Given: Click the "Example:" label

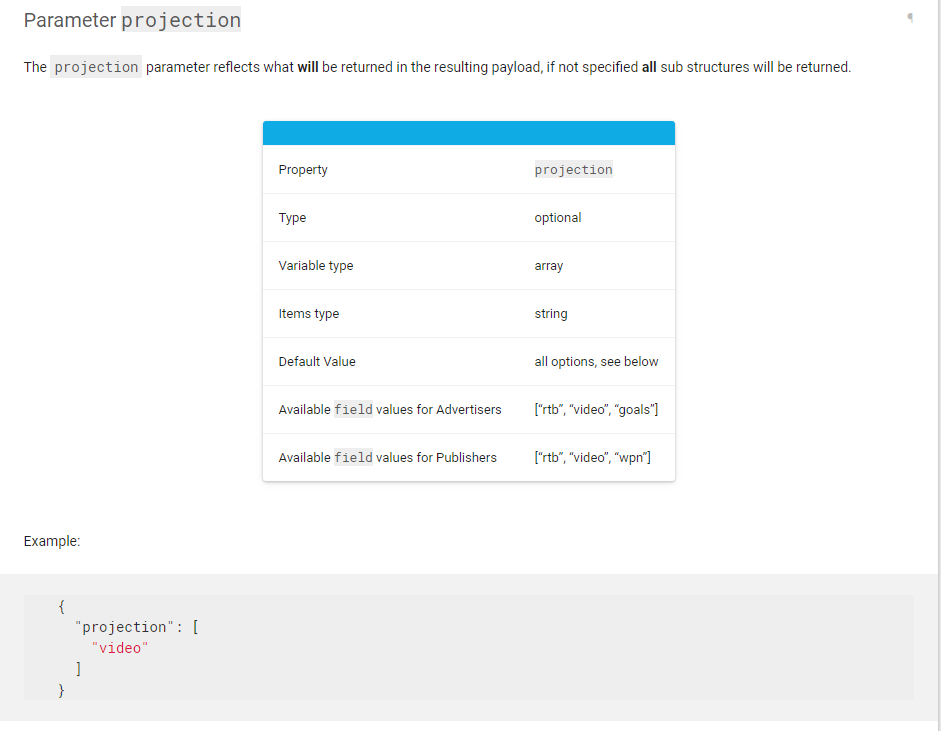Looking at the screenshot, I should [52, 541].
